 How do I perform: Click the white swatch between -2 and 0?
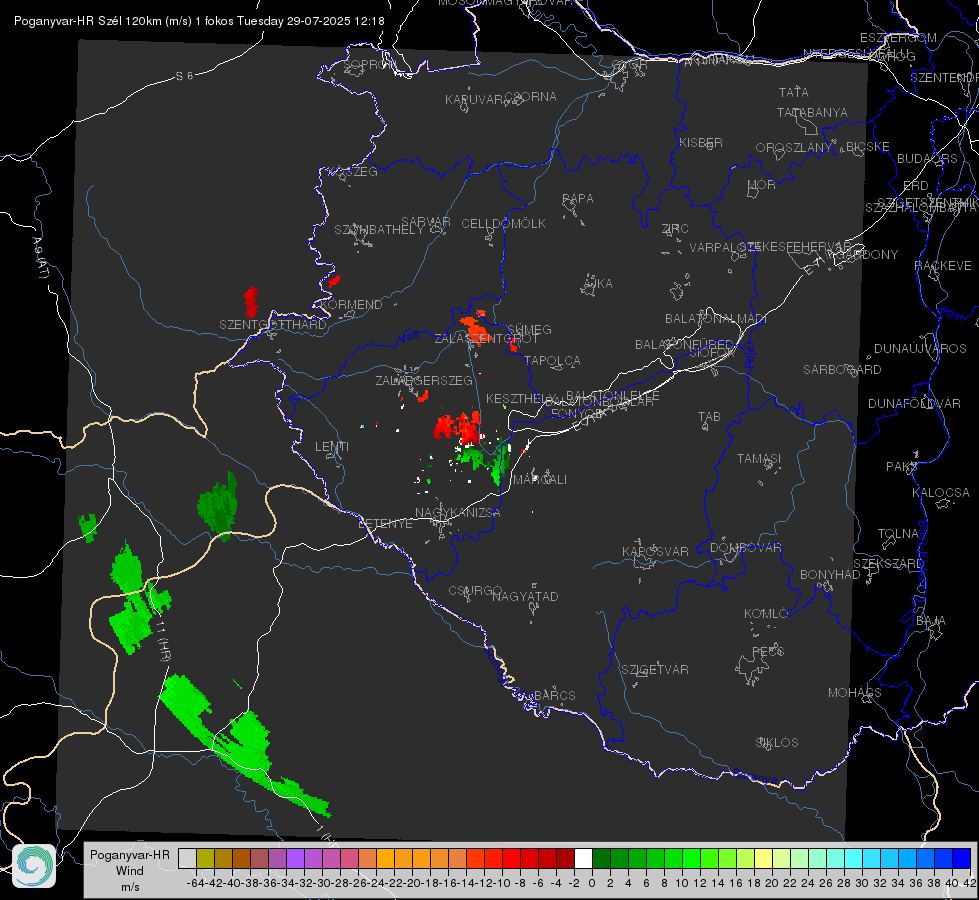coord(583,858)
